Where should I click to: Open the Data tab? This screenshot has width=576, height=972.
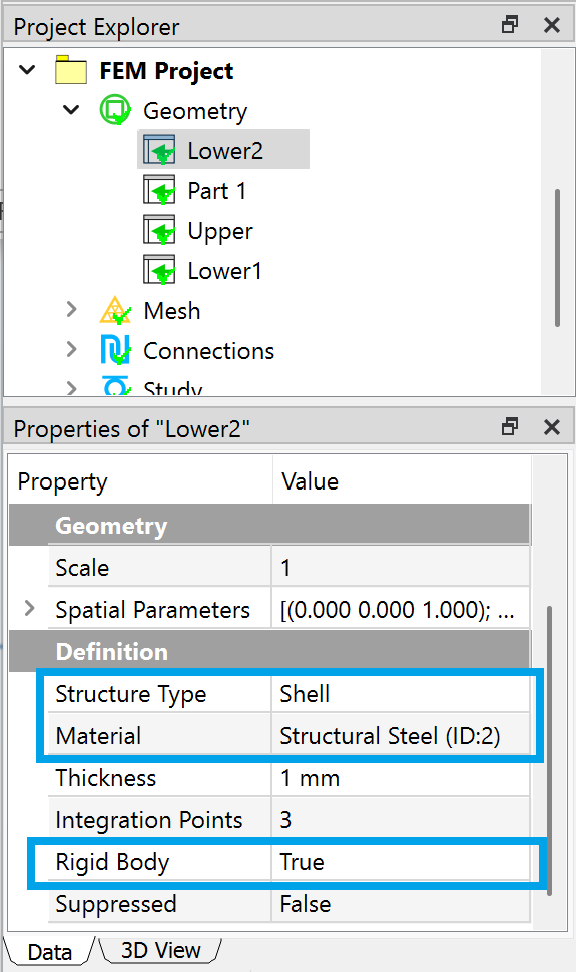[x=50, y=952]
